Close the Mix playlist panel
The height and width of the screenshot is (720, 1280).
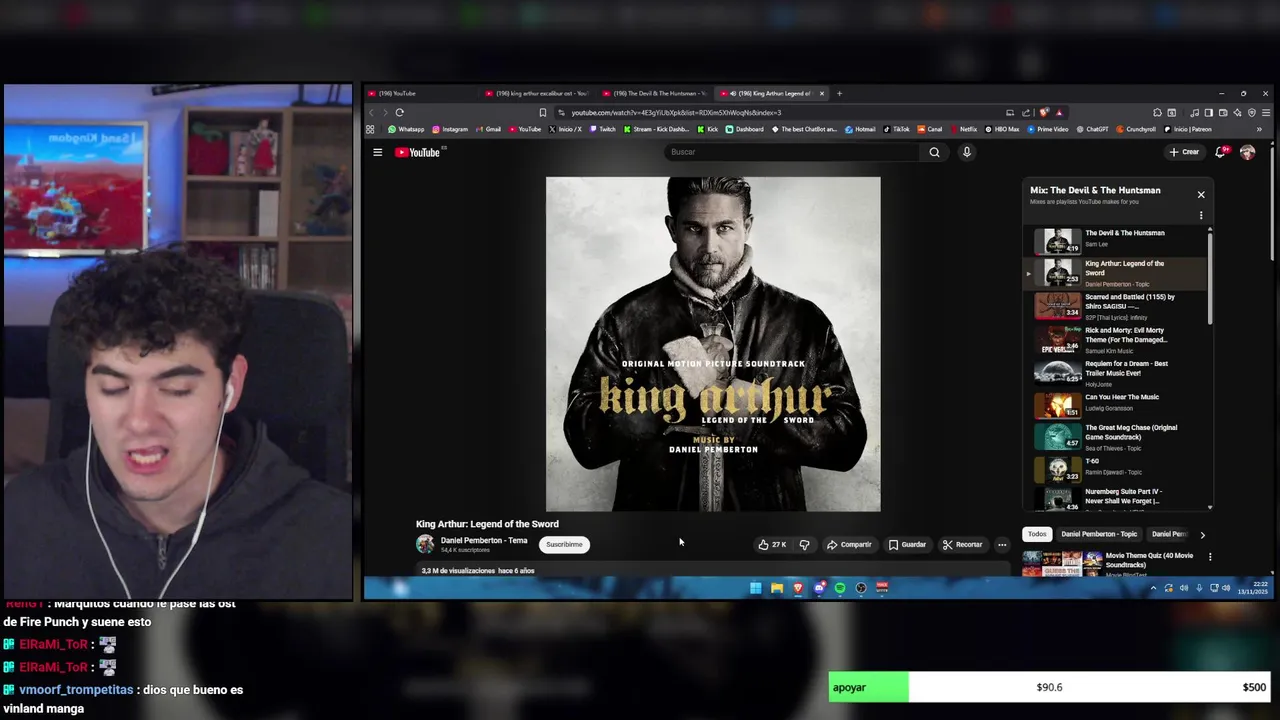click(1201, 194)
